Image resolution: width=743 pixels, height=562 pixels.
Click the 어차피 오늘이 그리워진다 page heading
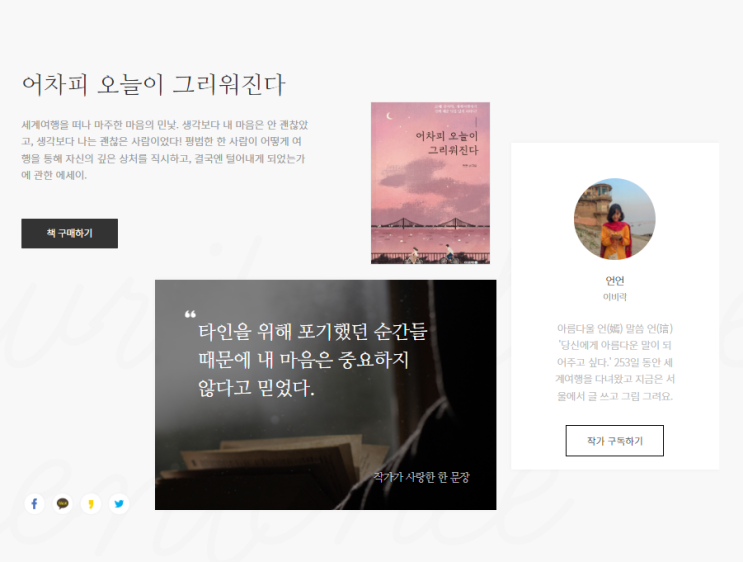tap(154, 84)
